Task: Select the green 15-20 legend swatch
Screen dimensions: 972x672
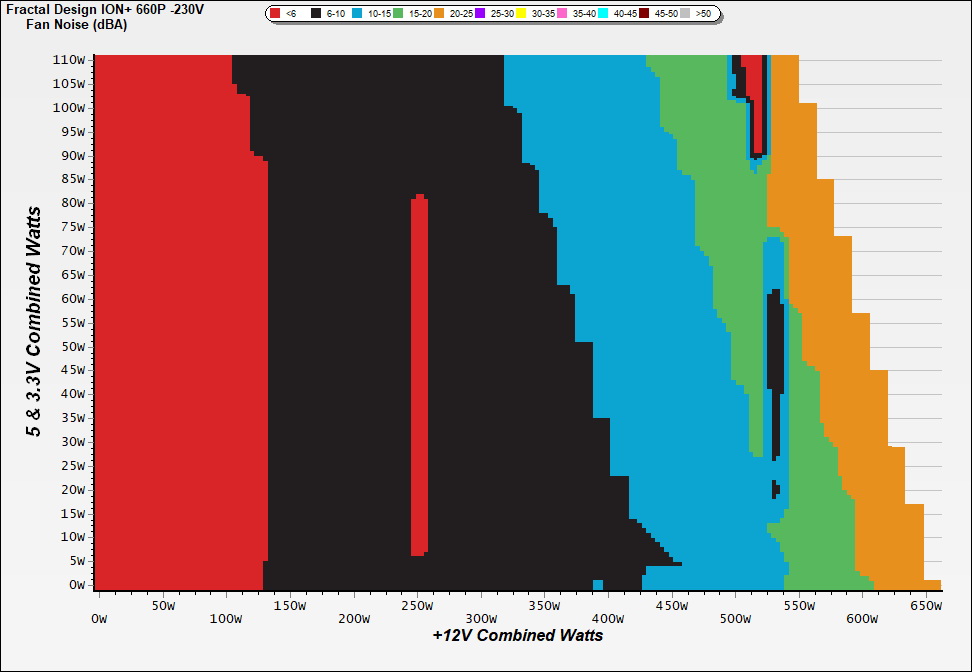Action: (x=398, y=14)
